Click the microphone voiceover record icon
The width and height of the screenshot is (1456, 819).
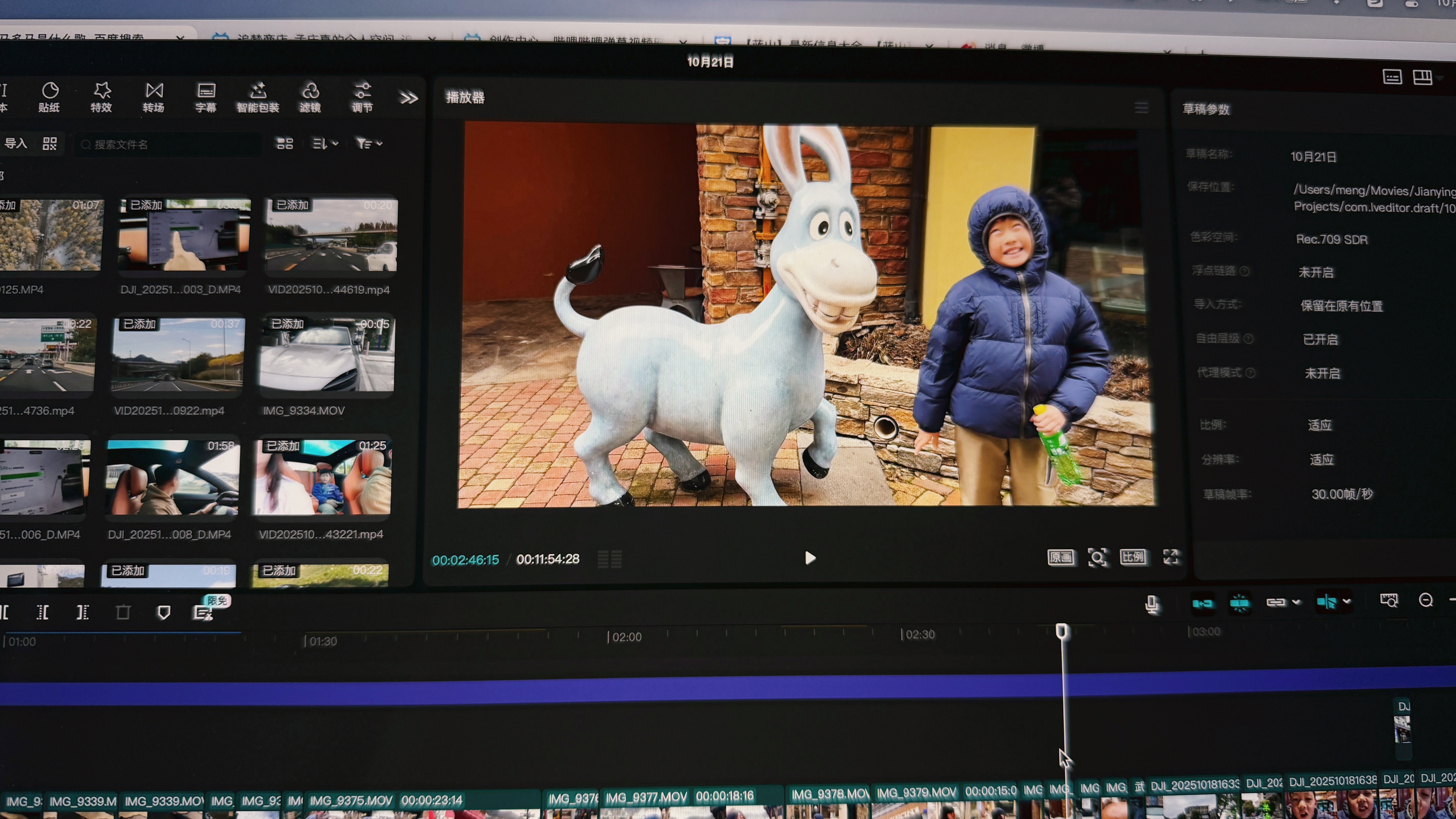coord(1152,604)
